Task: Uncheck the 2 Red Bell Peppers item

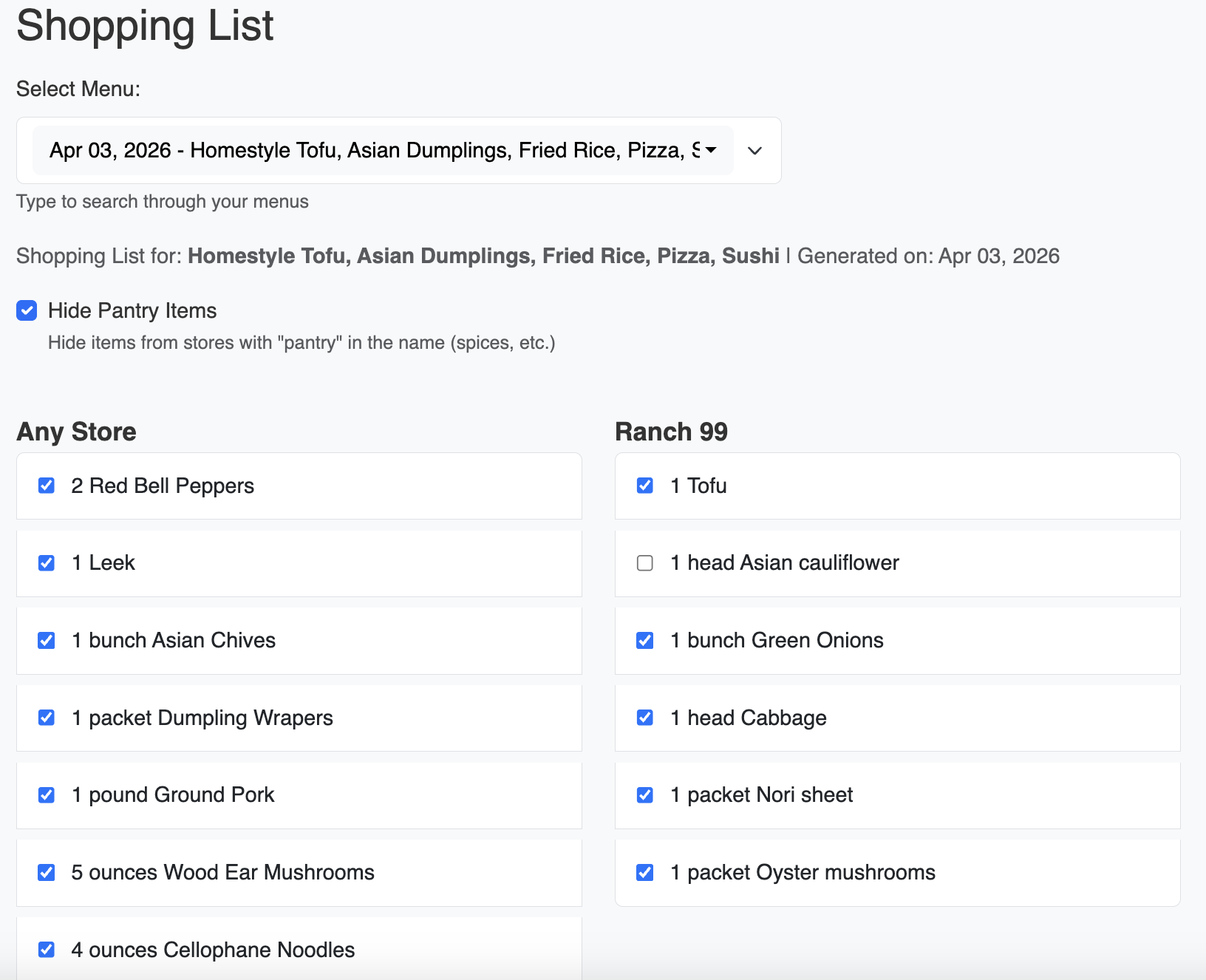Action: (x=47, y=486)
